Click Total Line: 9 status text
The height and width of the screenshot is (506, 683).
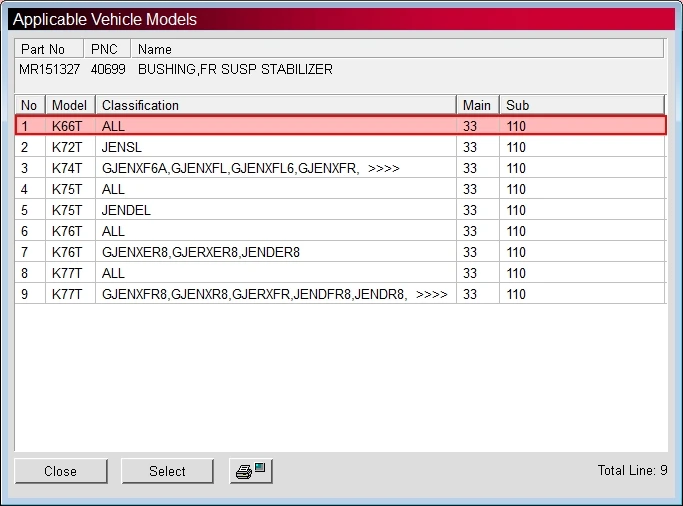pyautogui.click(x=632, y=470)
